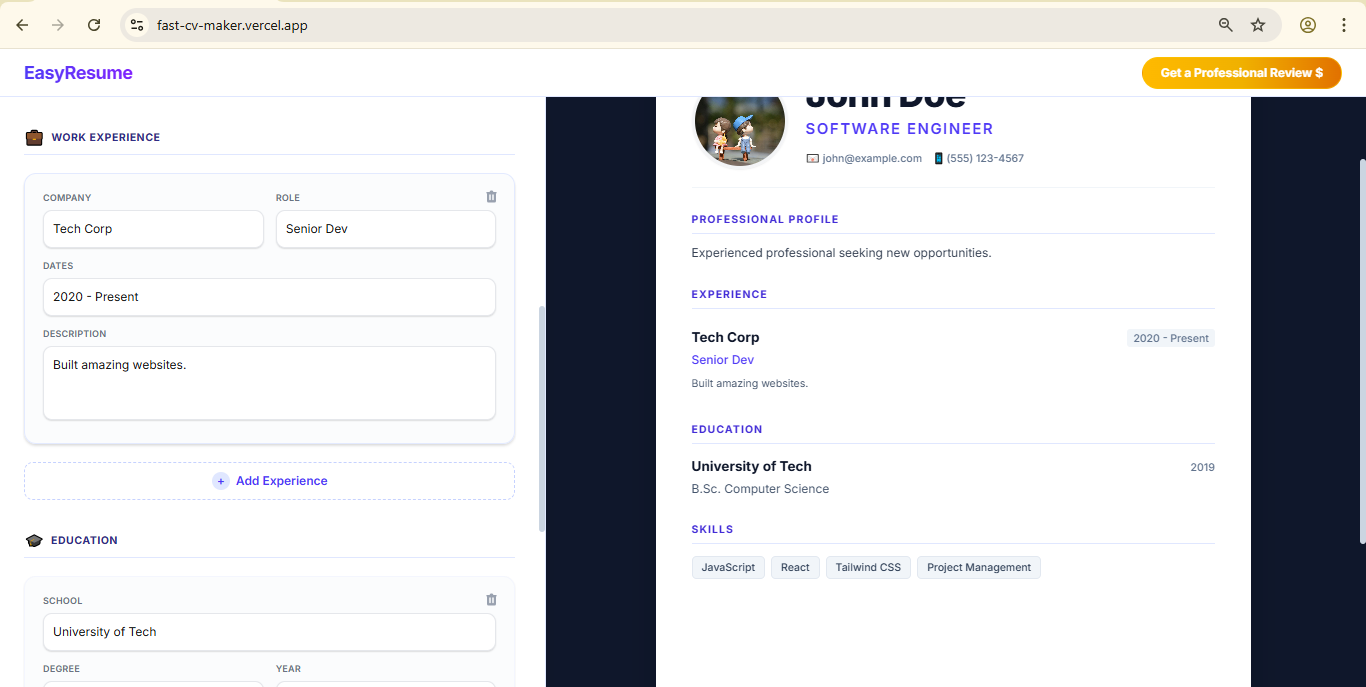Viewport: 1366px width, 687px height.
Task: Bookmark the page using the star icon
Action: [1258, 24]
